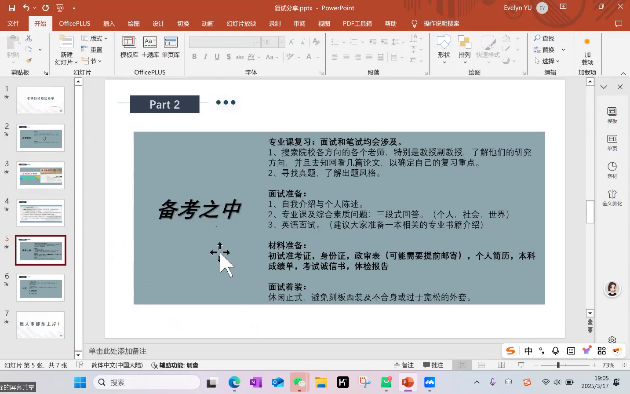Click the Arrange icon in drawing group
The image size is (630, 394).
(464, 43)
